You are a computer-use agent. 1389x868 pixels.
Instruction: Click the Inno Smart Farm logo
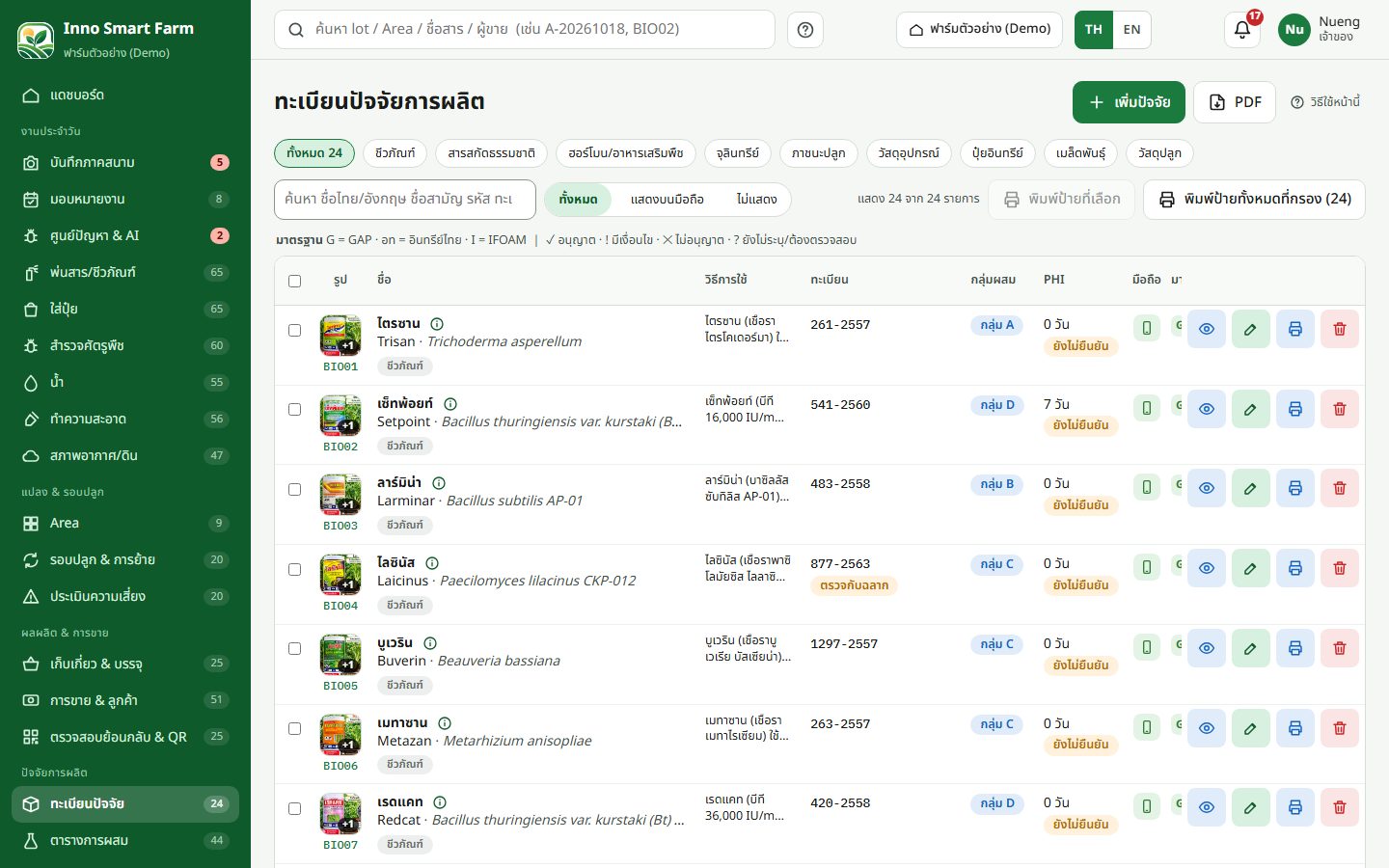(x=36, y=40)
